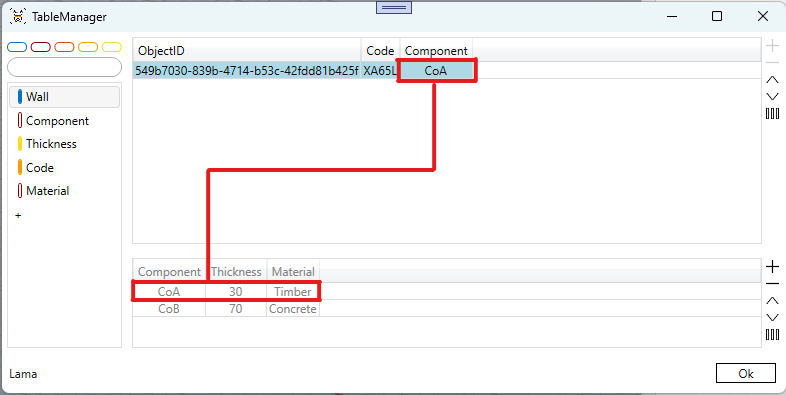
Task: Close the TableManager window
Action: point(763,17)
